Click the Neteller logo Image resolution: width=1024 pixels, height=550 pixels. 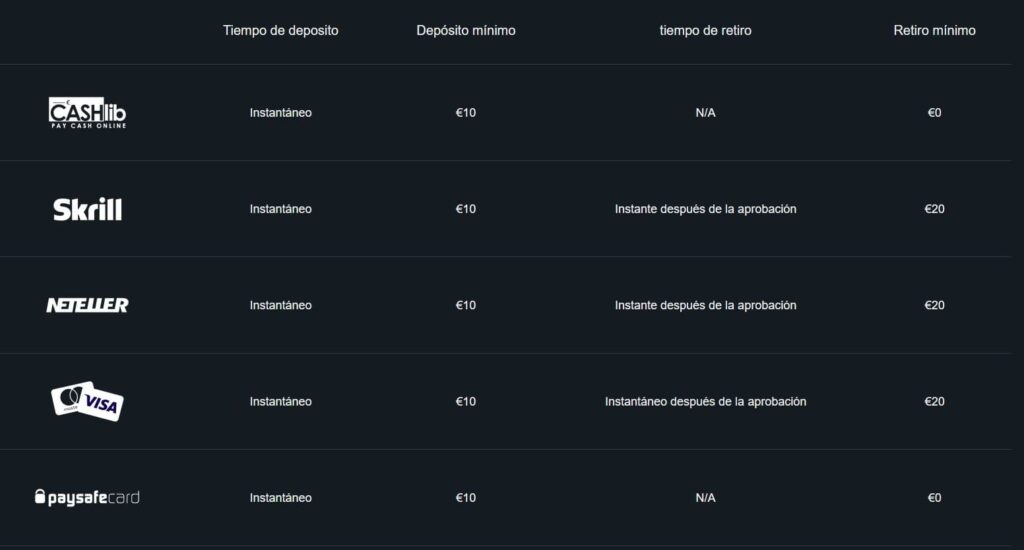[88, 305]
